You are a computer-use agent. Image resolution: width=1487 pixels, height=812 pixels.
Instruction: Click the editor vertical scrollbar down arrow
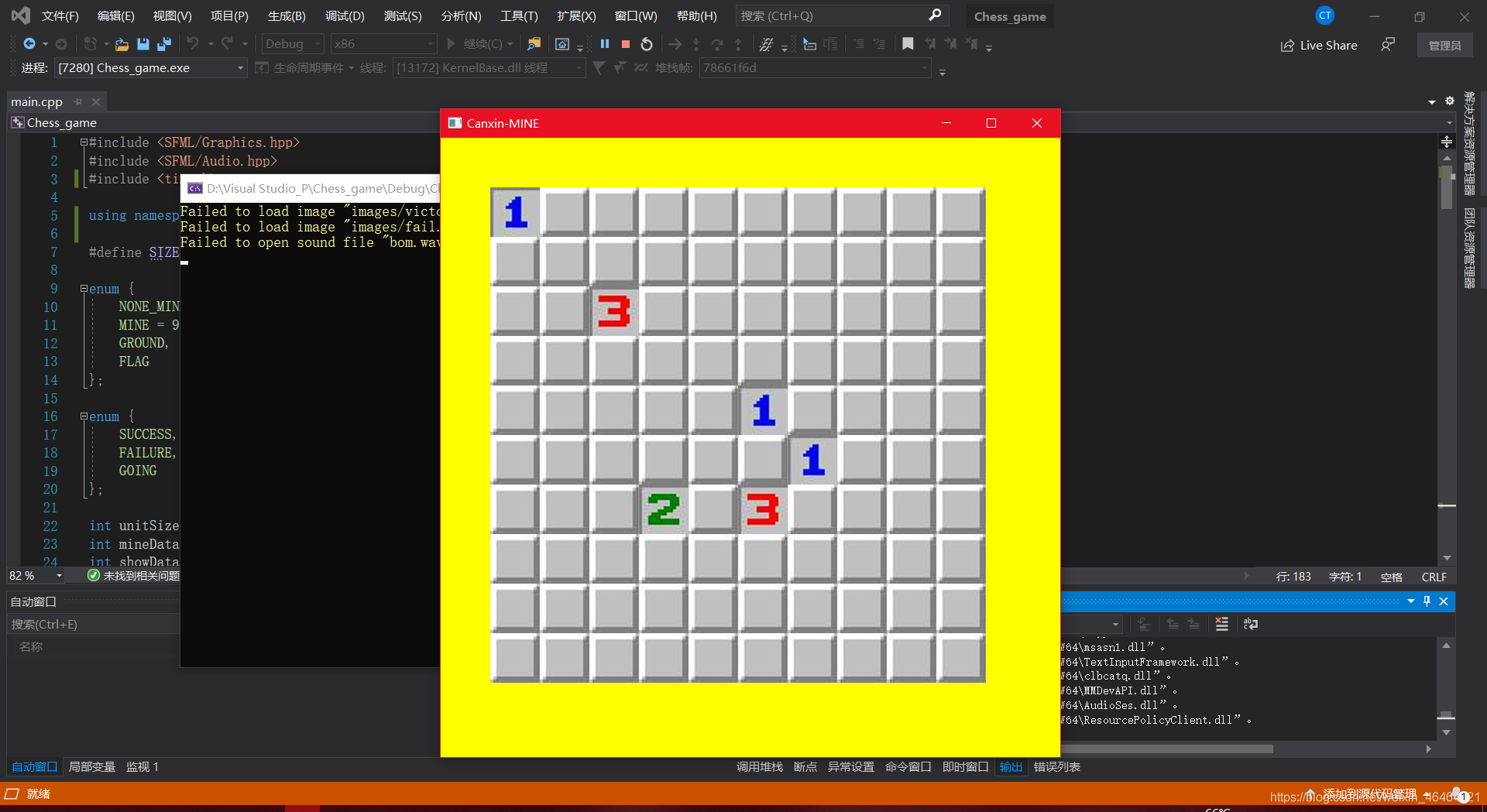pos(1447,558)
